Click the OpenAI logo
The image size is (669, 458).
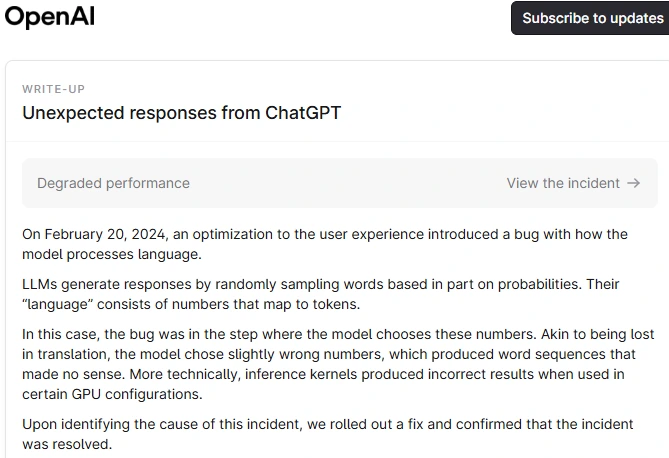point(50,17)
